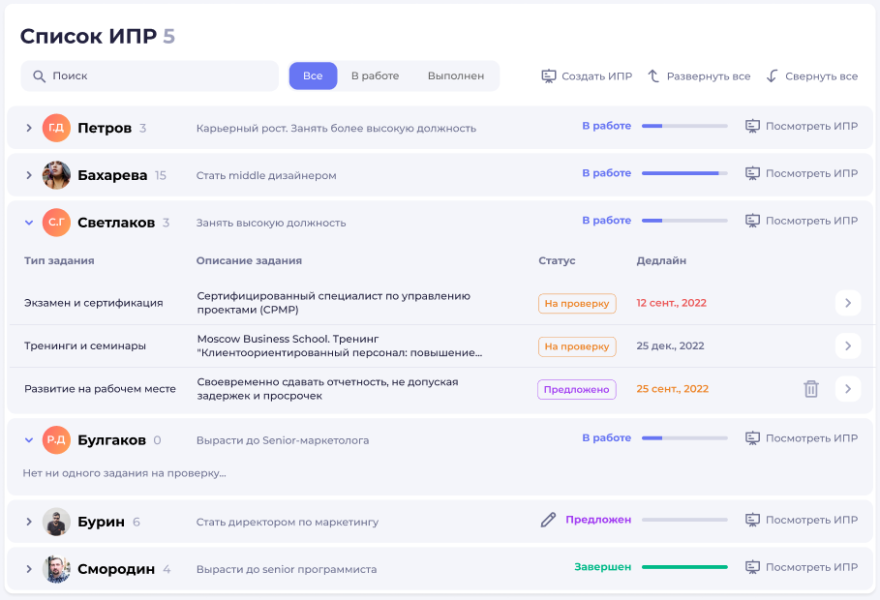The height and width of the screenshot is (600, 880).
Task: Click the Создать ИПР presentation icon
Action: pos(548,76)
